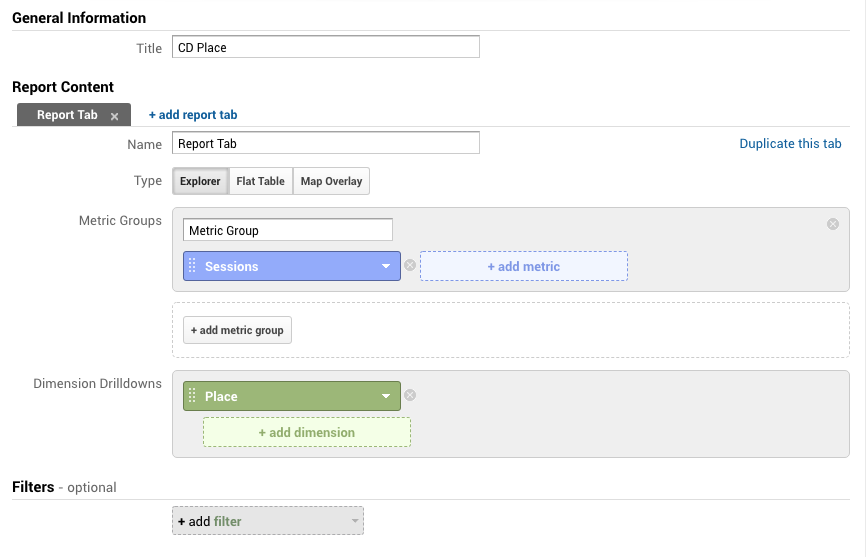Click the add metric group button
Viewport: 866px width, 557px height.
(237, 330)
